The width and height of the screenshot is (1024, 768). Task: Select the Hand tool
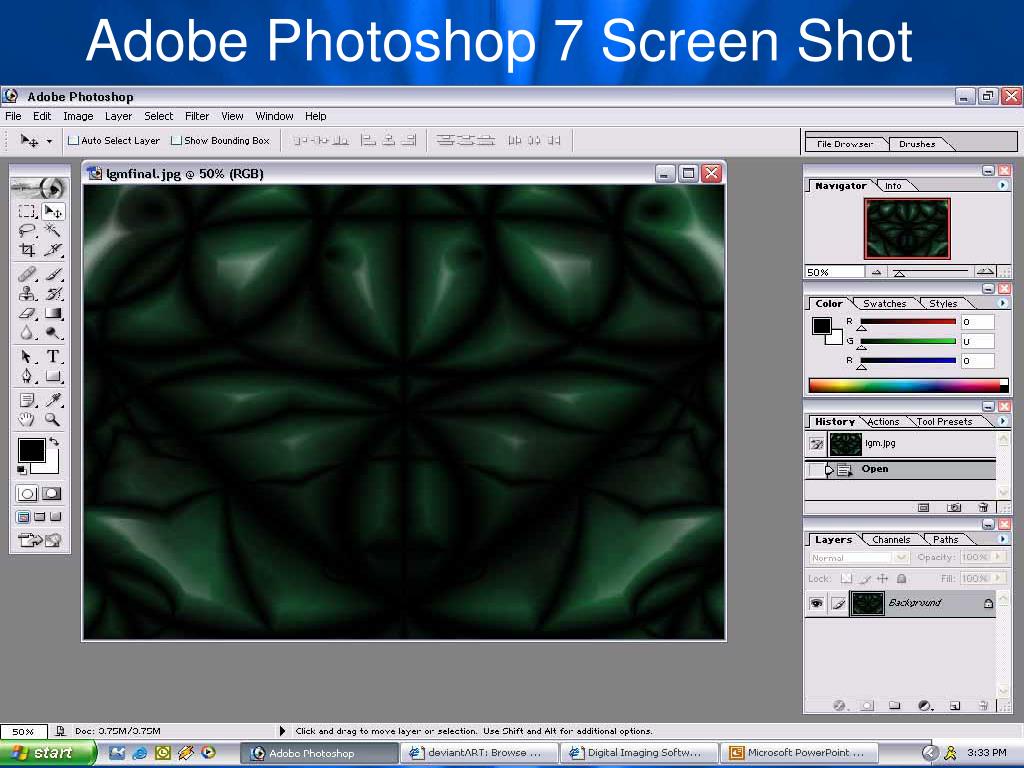click(x=27, y=419)
